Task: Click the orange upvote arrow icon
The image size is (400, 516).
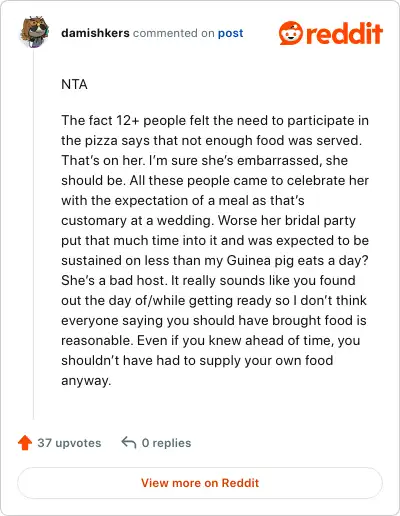Action: point(25,443)
